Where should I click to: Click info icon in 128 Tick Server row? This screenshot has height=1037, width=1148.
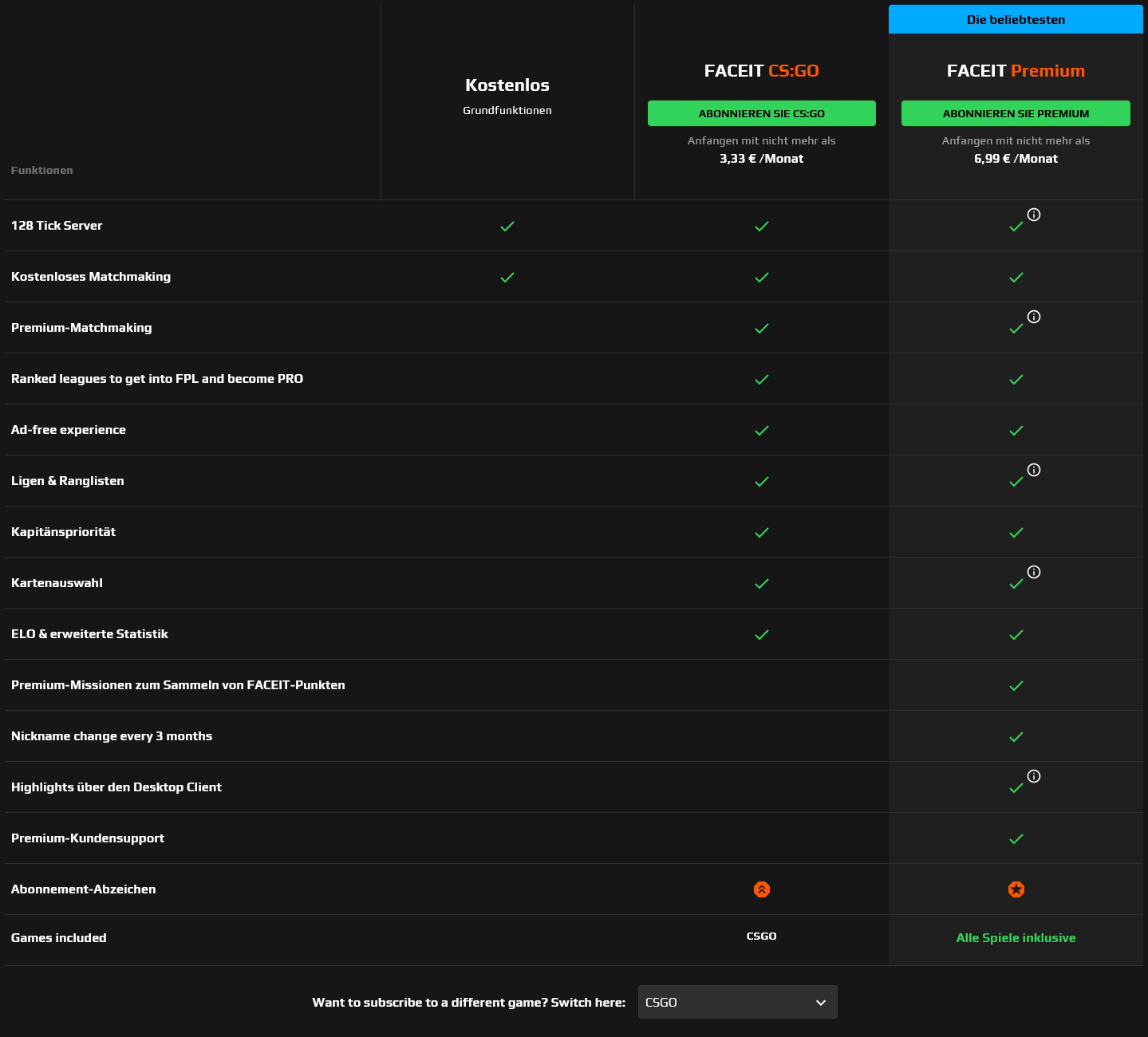(1034, 215)
